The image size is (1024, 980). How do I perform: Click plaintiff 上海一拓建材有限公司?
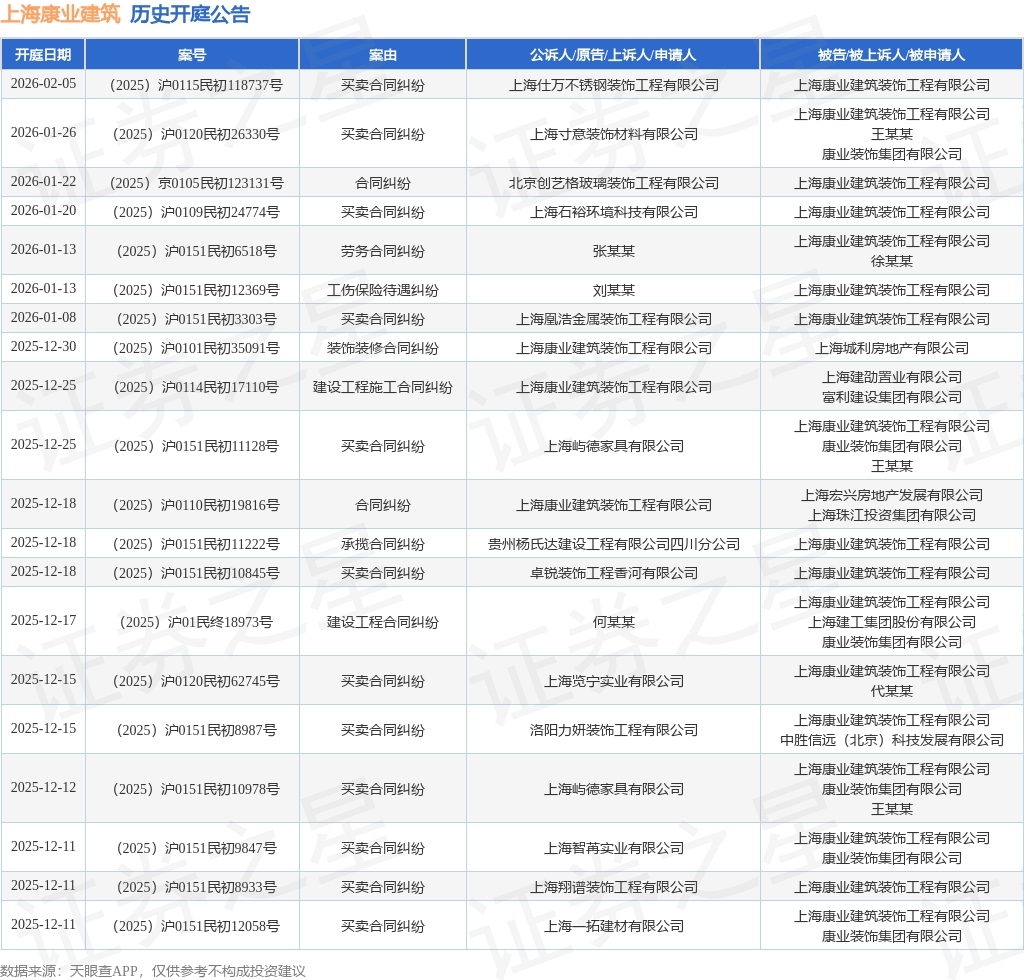point(614,926)
